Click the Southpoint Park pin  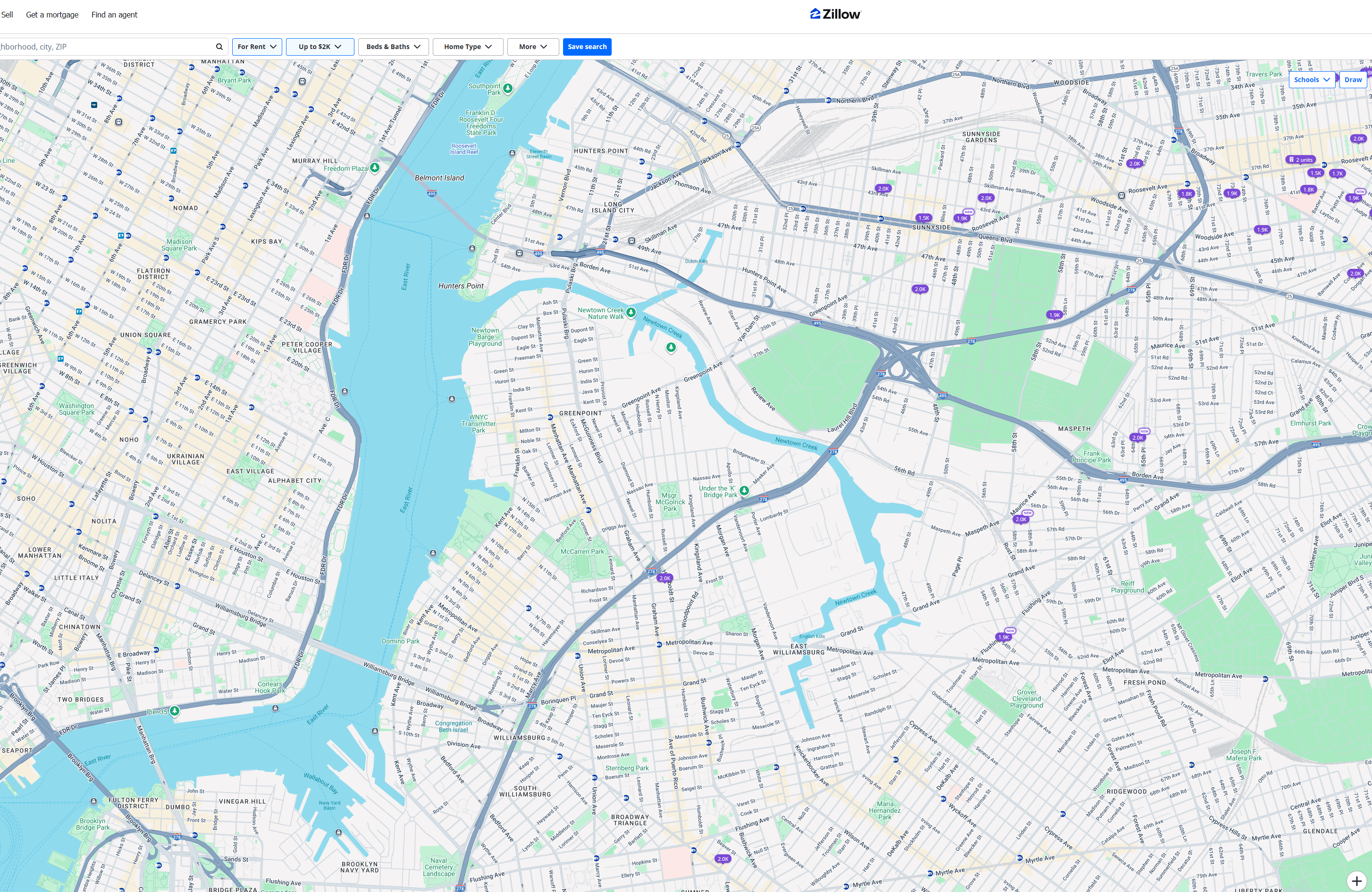tap(507, 88)
